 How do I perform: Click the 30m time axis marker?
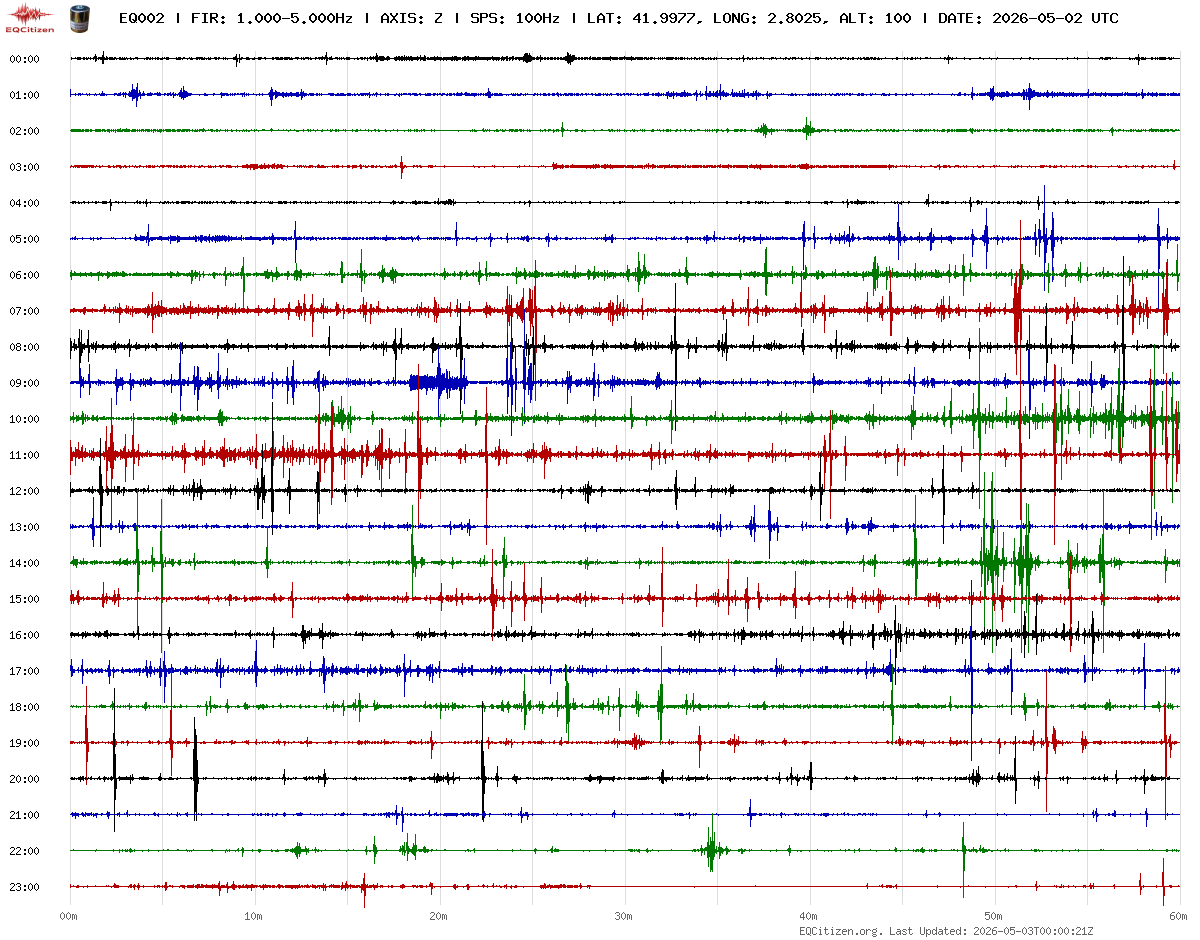coord(624,915)
